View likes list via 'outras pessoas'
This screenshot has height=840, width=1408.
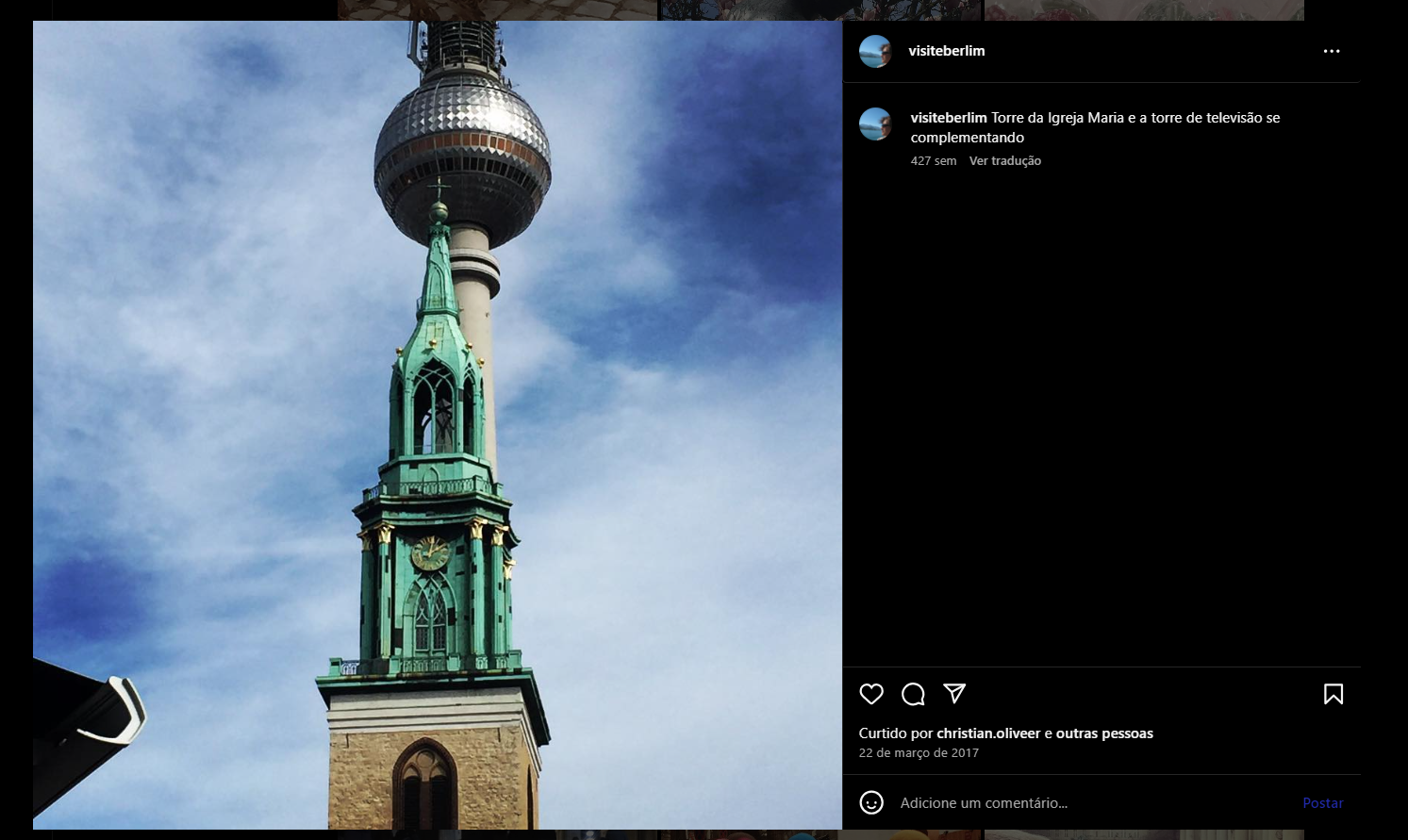pos(1104,733)
